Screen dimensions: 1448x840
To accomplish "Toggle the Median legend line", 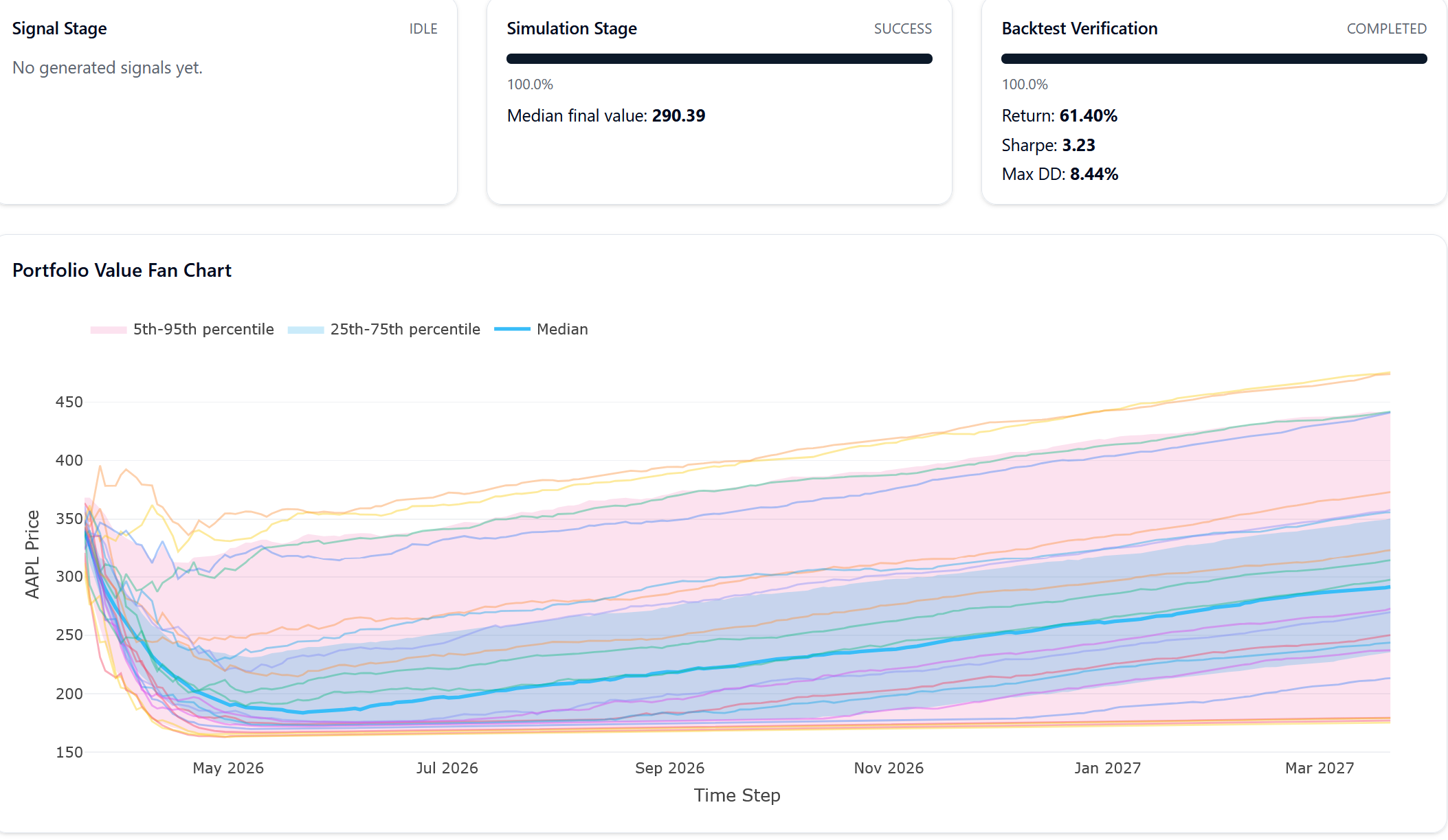I will [x=512, y=330].
